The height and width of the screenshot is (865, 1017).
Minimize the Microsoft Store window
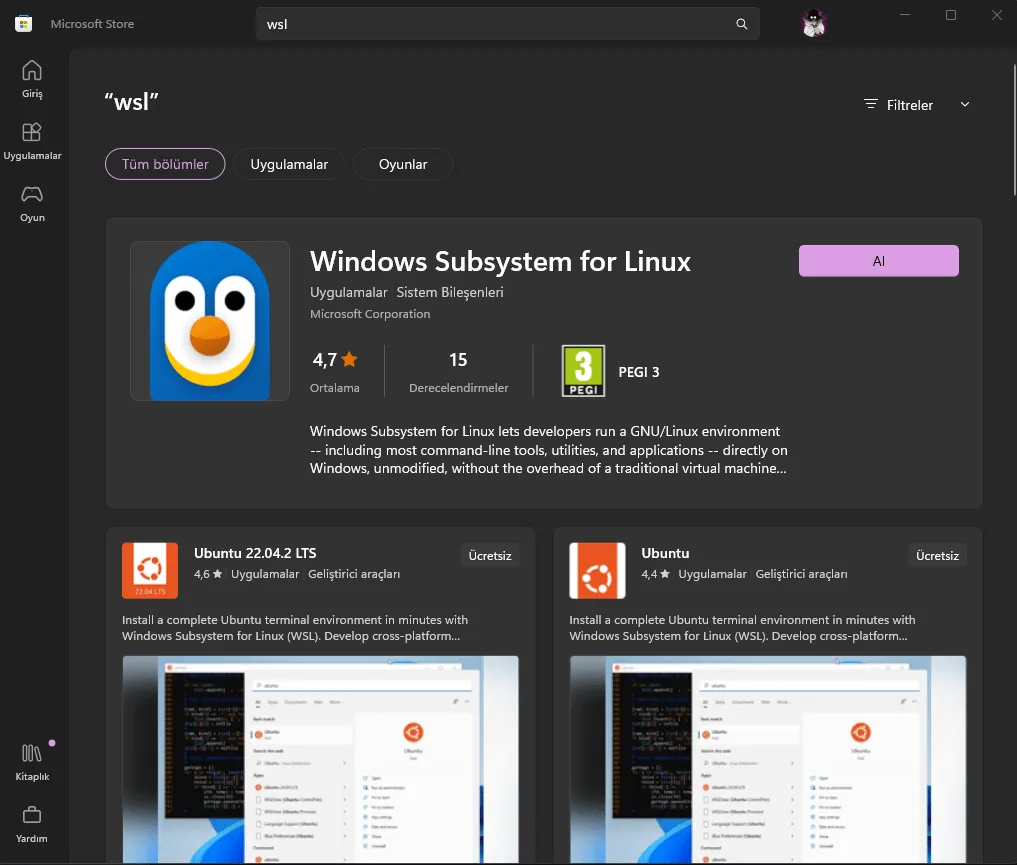tap(905, 15)
